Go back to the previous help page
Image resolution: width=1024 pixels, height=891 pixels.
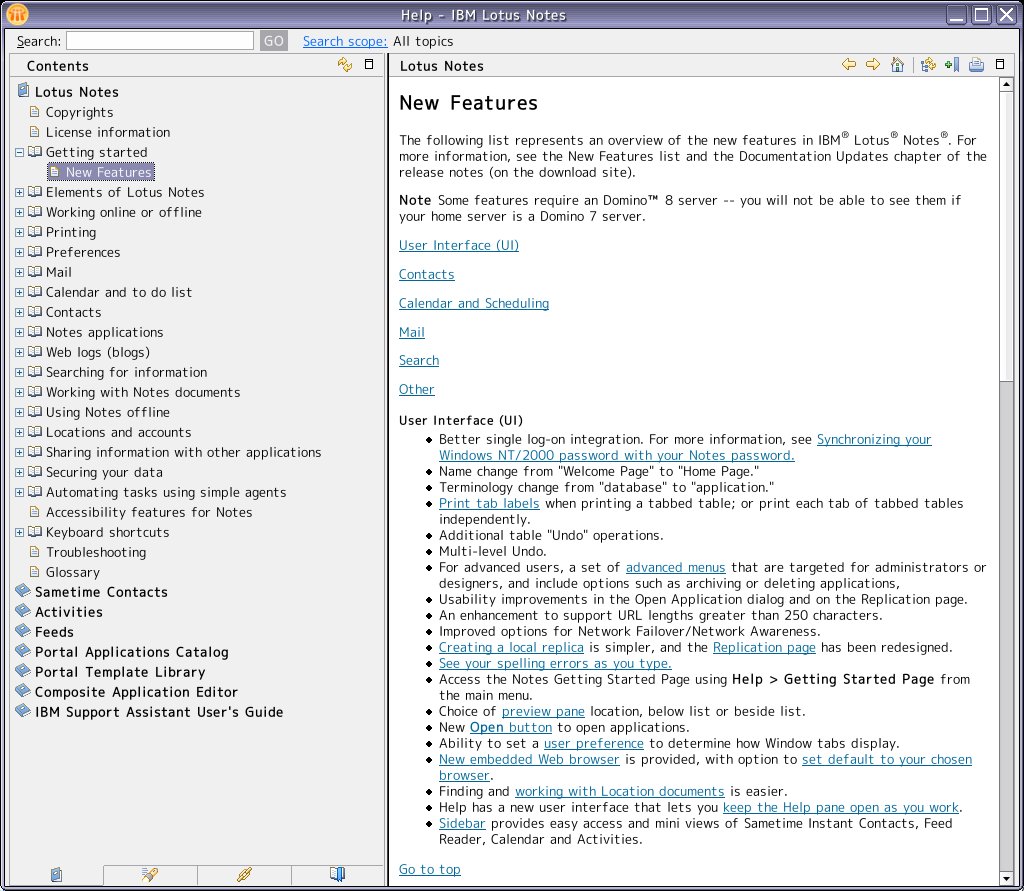[849, 65]
